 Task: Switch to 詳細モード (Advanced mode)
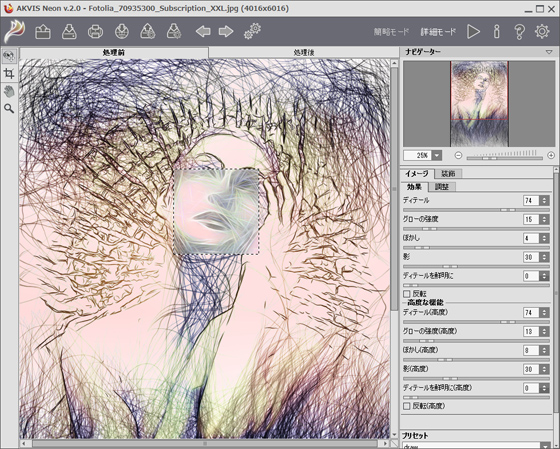click(x=438, y=32)
